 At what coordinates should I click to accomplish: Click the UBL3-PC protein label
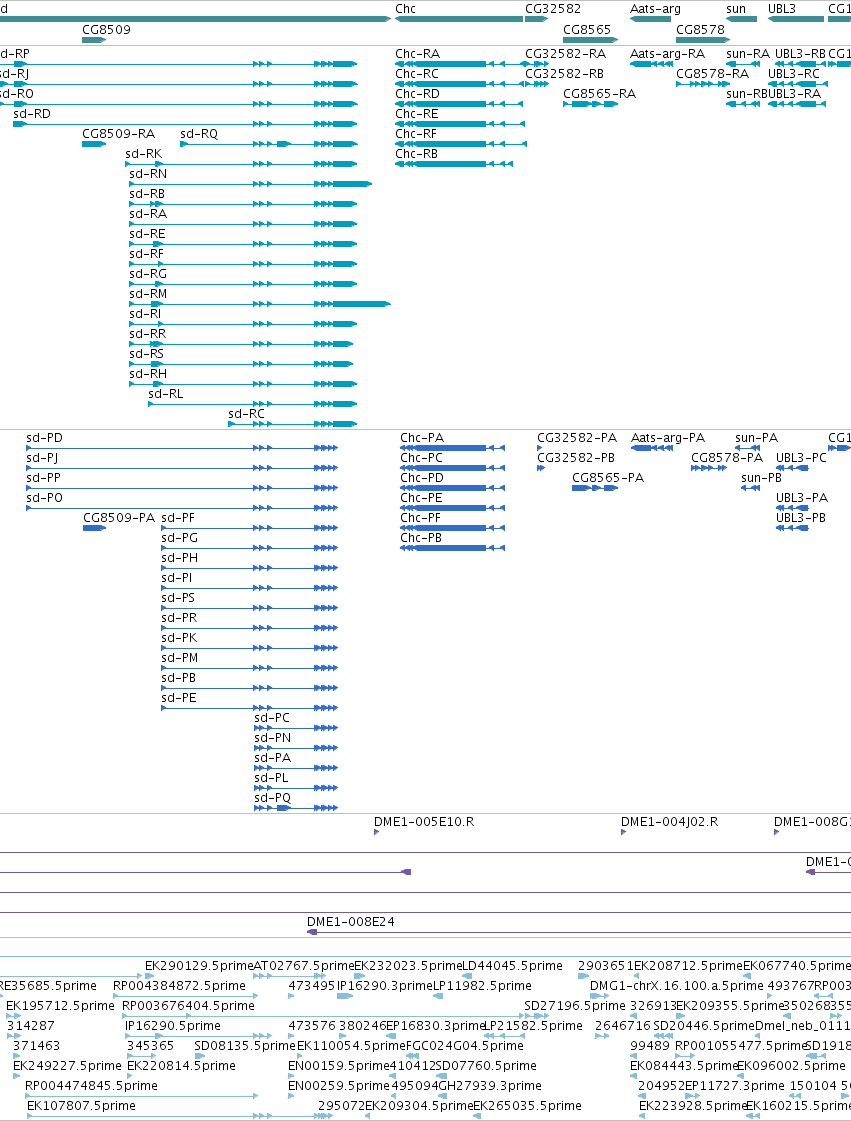coord(802,458)
